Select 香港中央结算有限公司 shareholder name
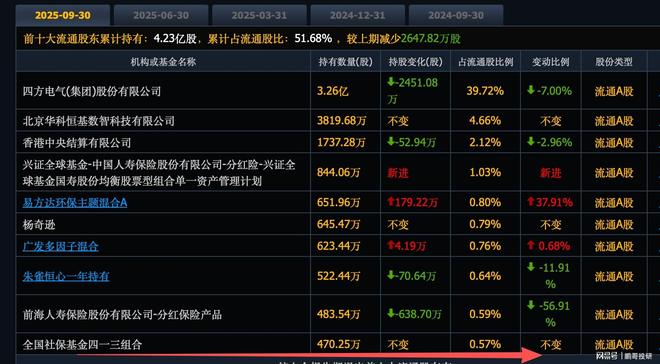This screenshot has width=660, height=364. click(x=77, y=143)
